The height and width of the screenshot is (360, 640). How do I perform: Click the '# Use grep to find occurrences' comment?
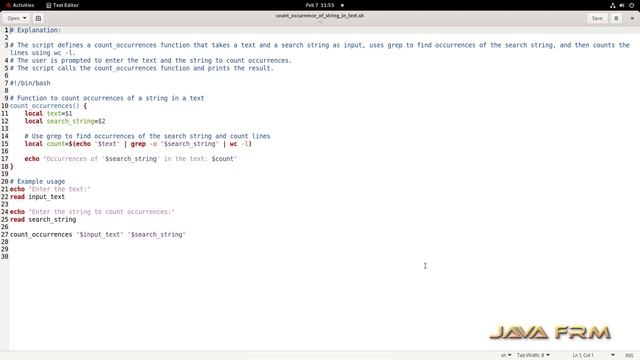pos(147,136)
